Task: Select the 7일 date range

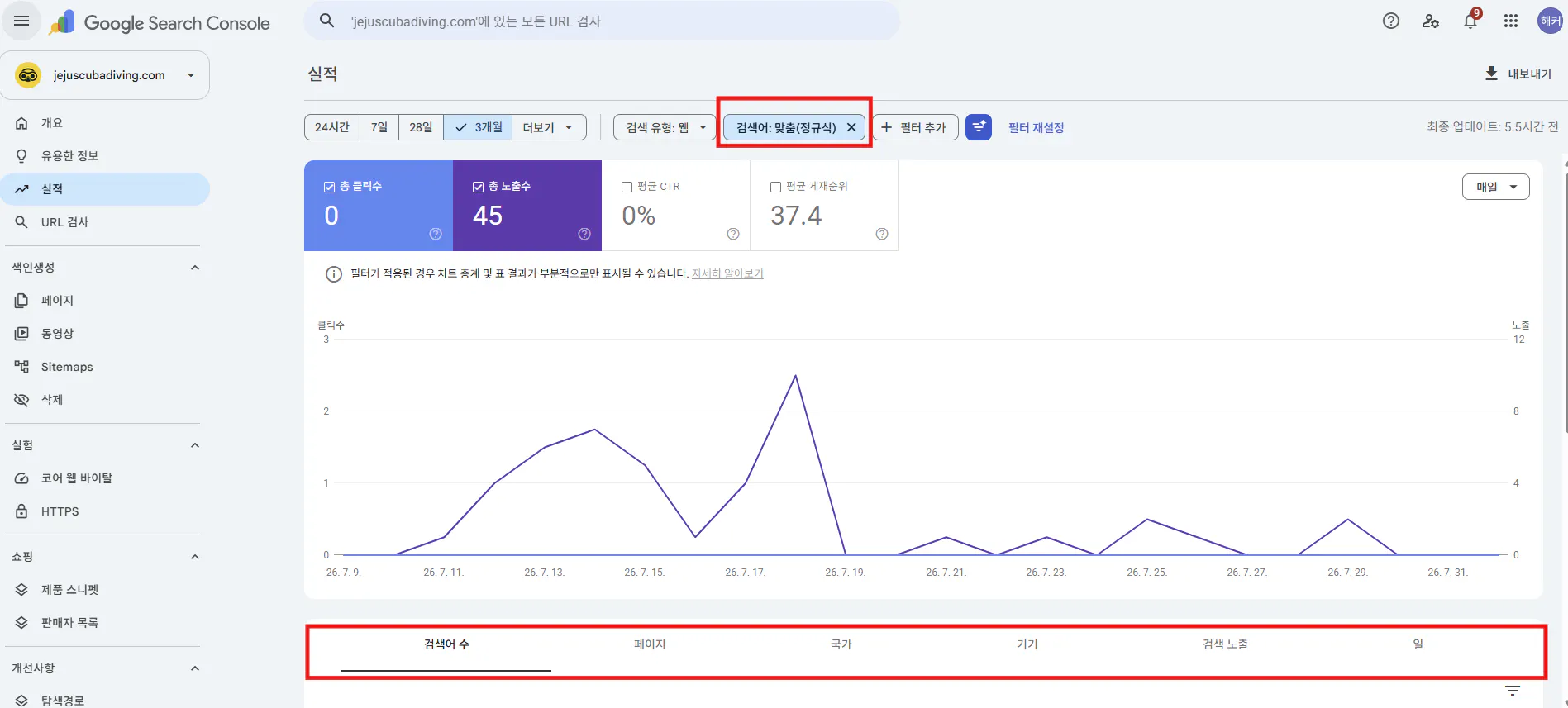Action: click(x=379, y=127)
